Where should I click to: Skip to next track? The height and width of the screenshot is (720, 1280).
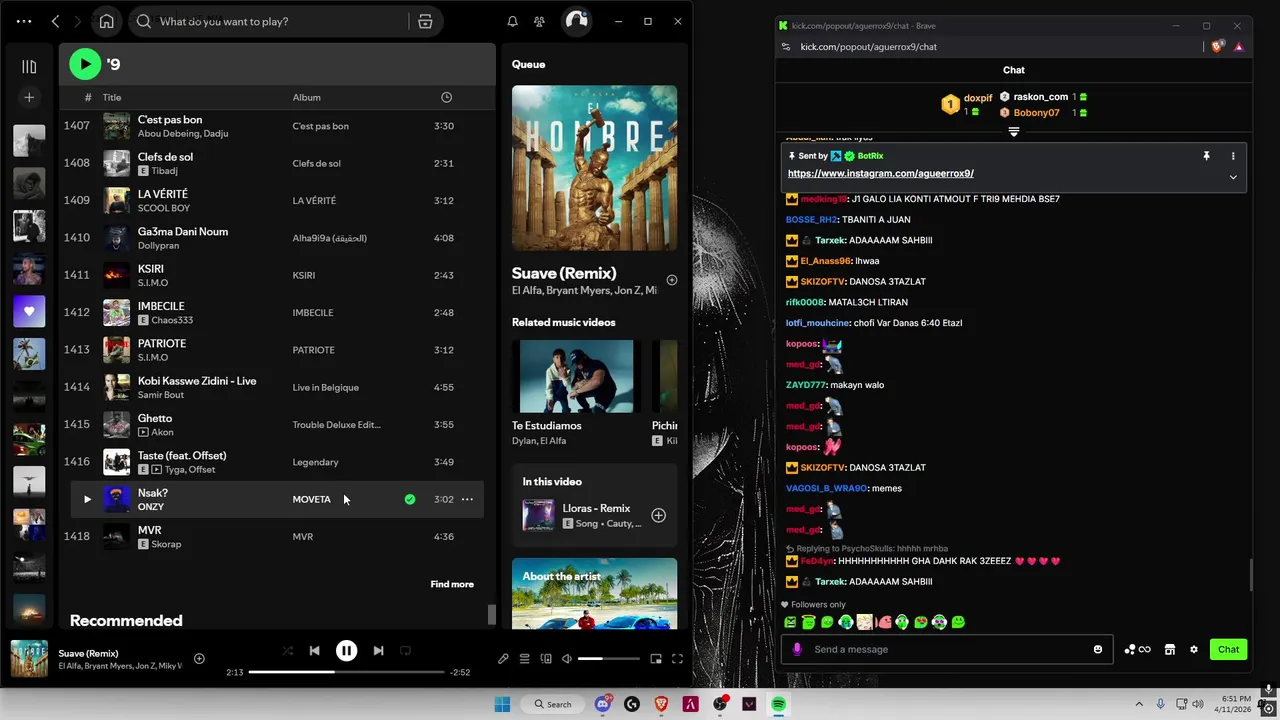pyautogui.click(x=378, y=651)
